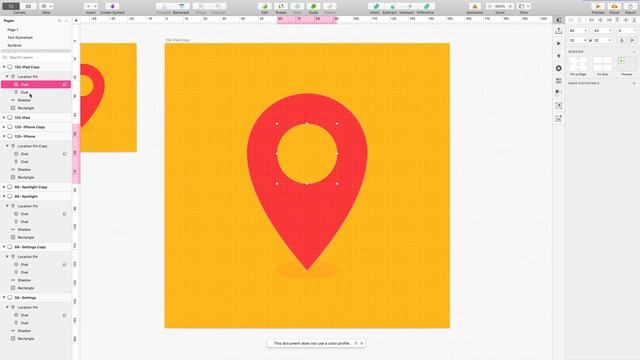Click the Preview toolbar icon
Viewport: 640px width, 360px height.
pyautogui.click(x=598, y=7)
